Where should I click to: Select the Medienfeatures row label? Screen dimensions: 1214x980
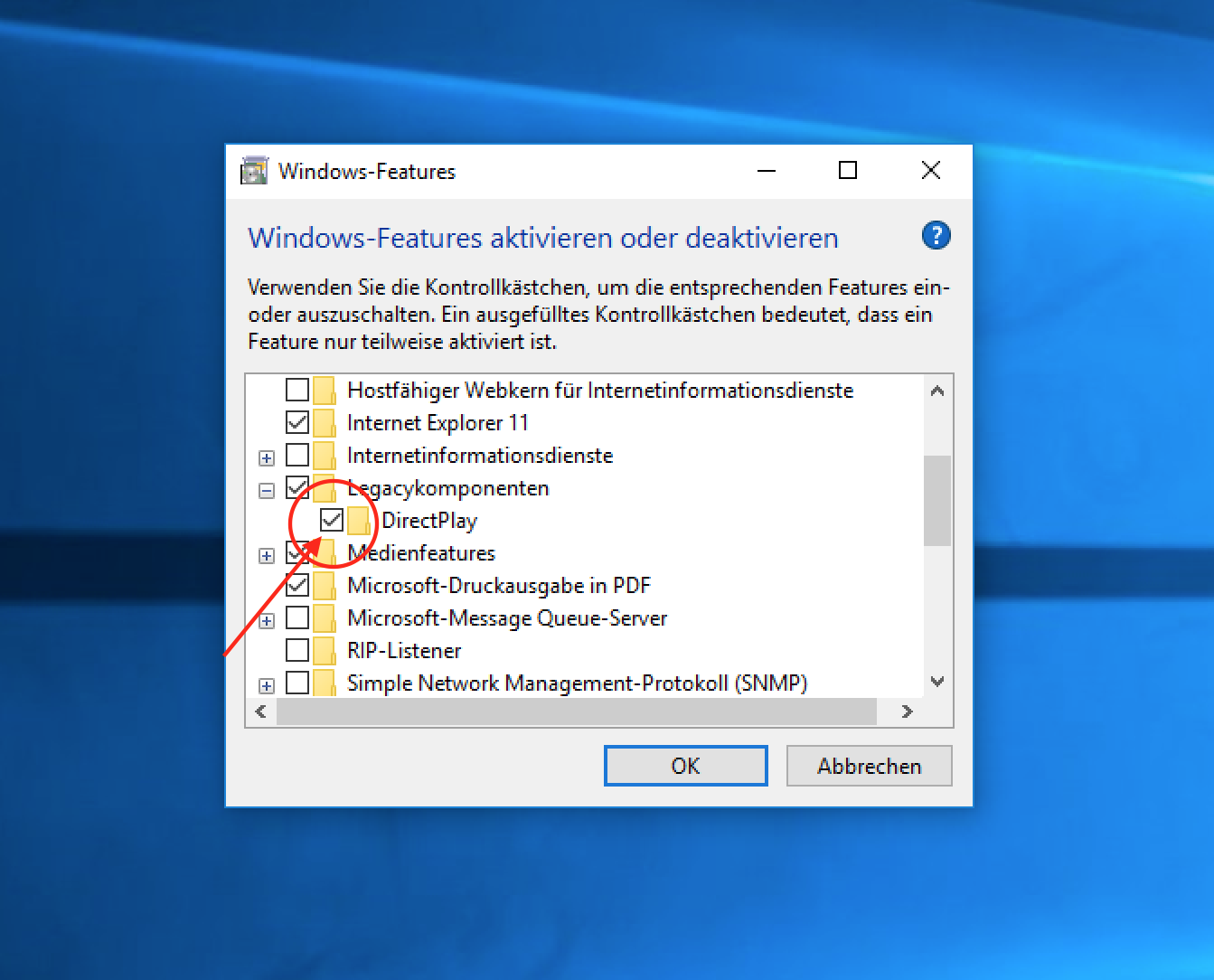(422, 553)
